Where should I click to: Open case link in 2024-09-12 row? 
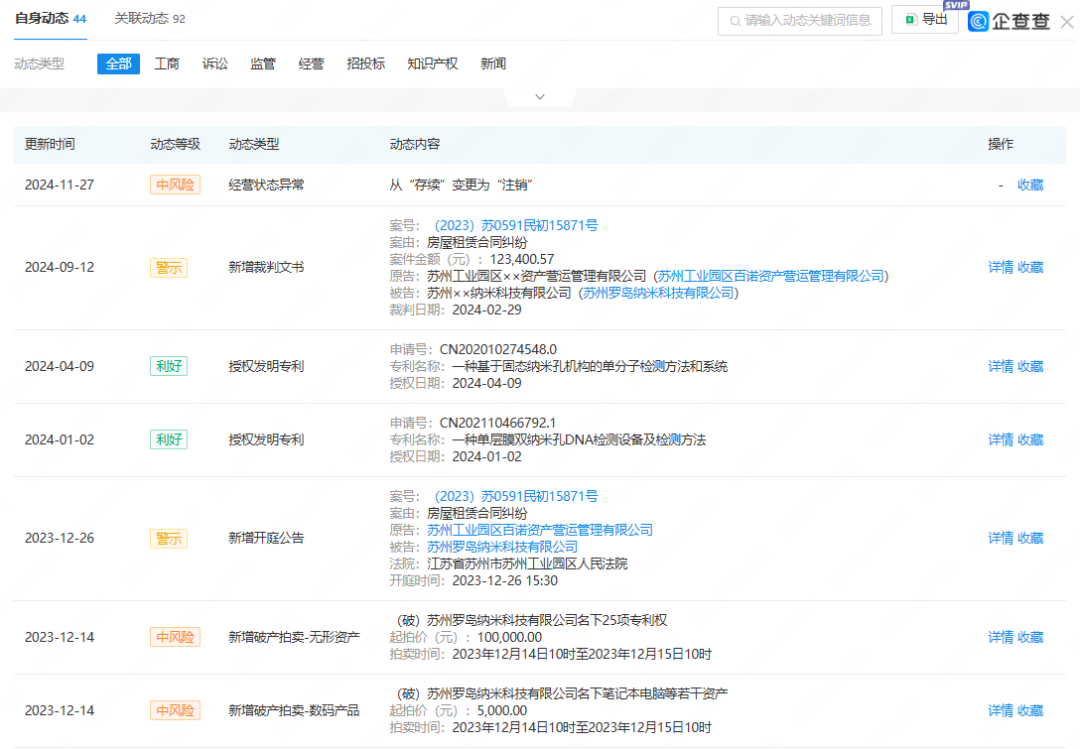coord(515,225)
